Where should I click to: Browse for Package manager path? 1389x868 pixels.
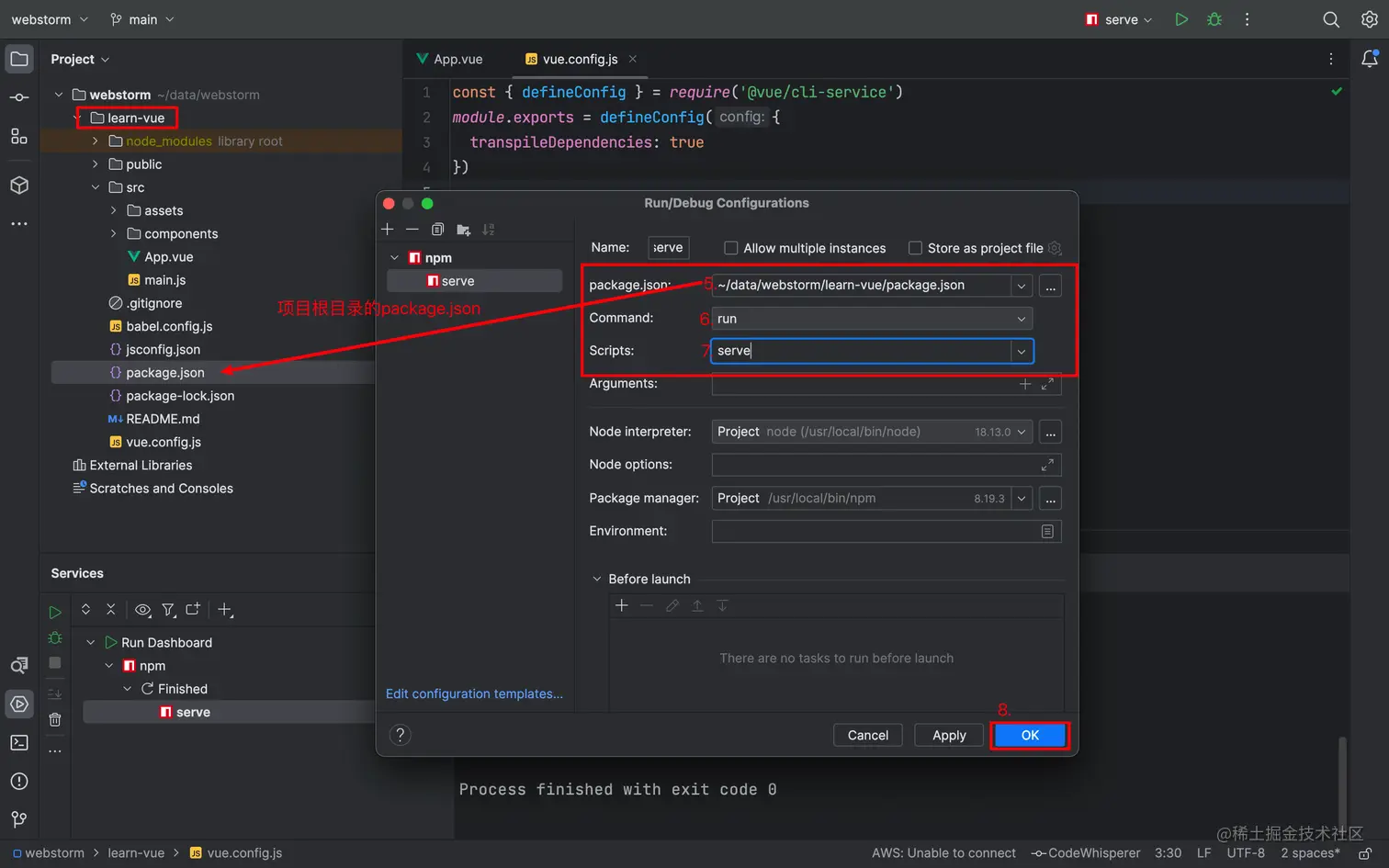[1051, 499]
